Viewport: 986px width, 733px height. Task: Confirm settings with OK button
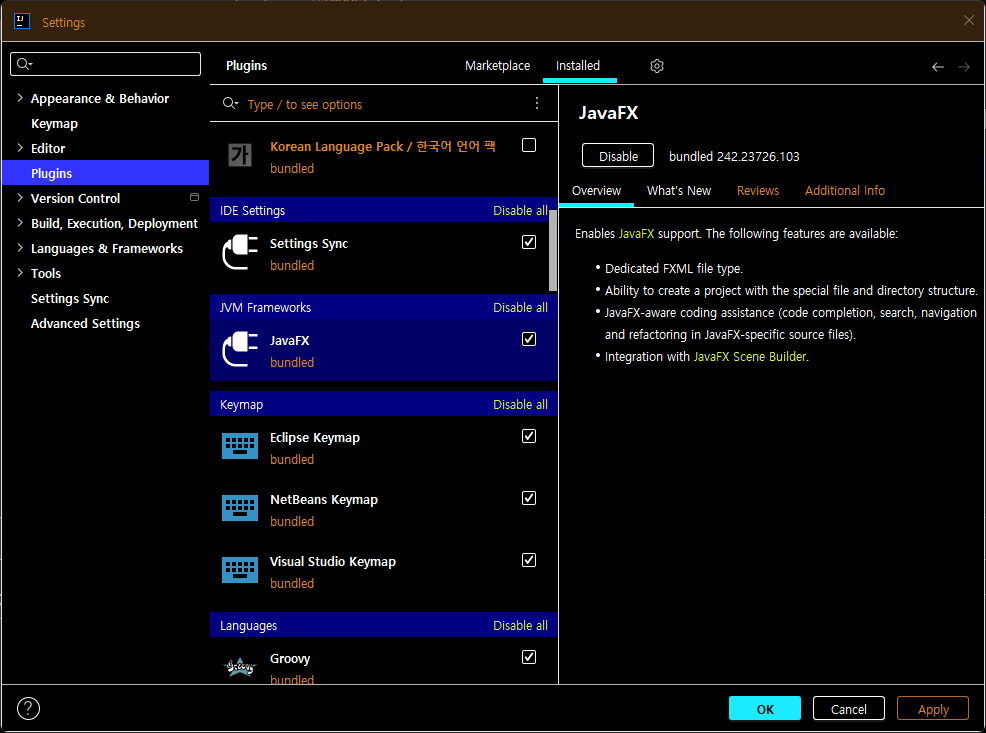tap(765, 708)
